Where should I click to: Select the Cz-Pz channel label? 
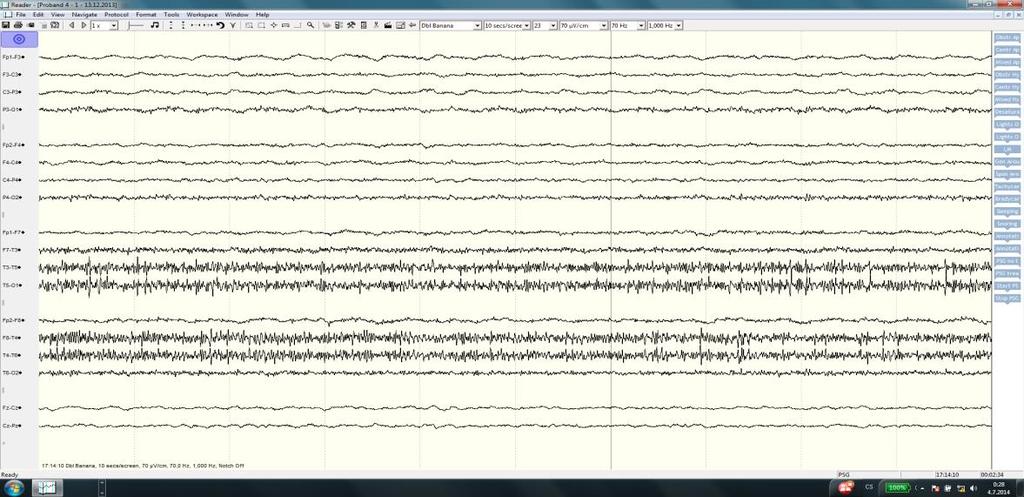[x=12, y=425]
